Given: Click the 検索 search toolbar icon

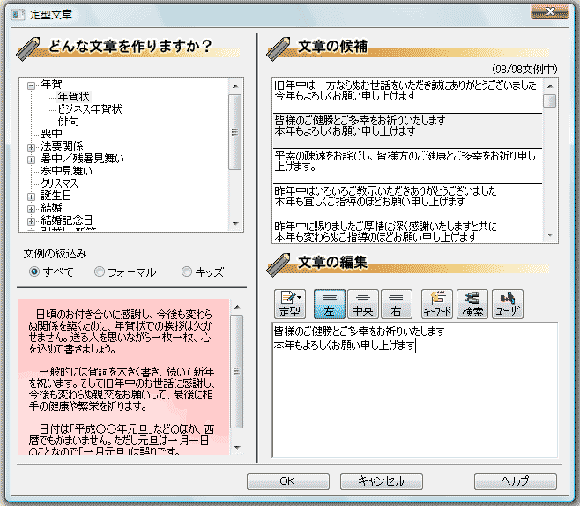Looking at the screenshot, I should pos(472,304).
